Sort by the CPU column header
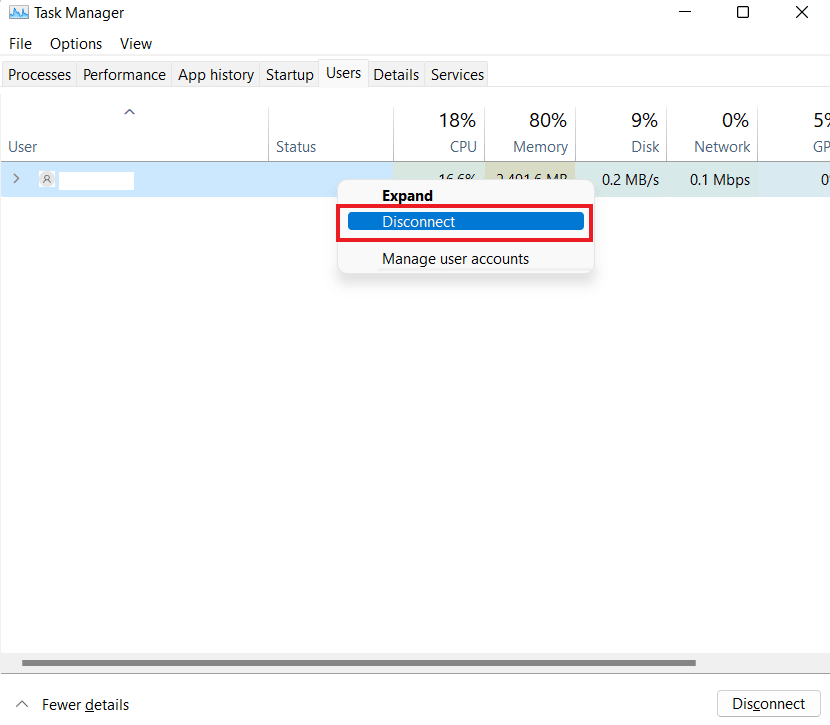This screenshot has width=830, height=725. [x=439, y=134]
